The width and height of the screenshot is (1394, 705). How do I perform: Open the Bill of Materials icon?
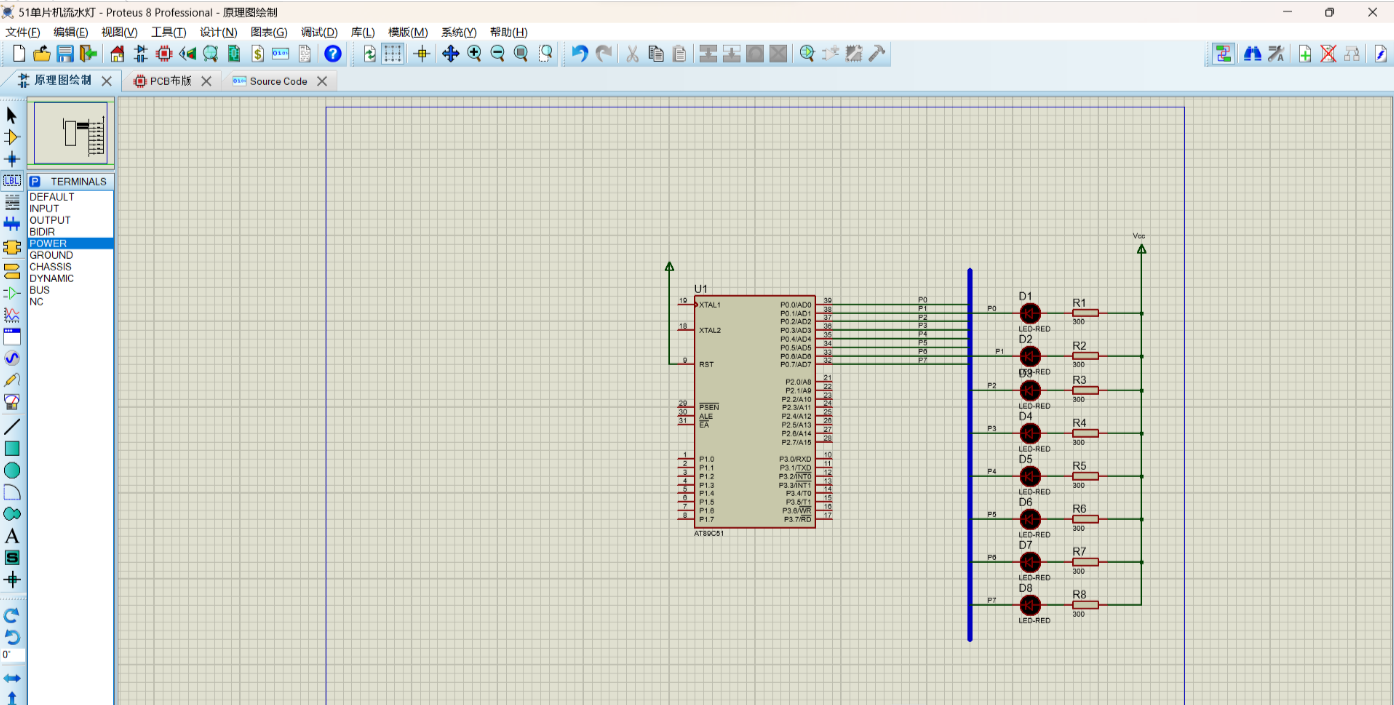click(x=258, y=54)
